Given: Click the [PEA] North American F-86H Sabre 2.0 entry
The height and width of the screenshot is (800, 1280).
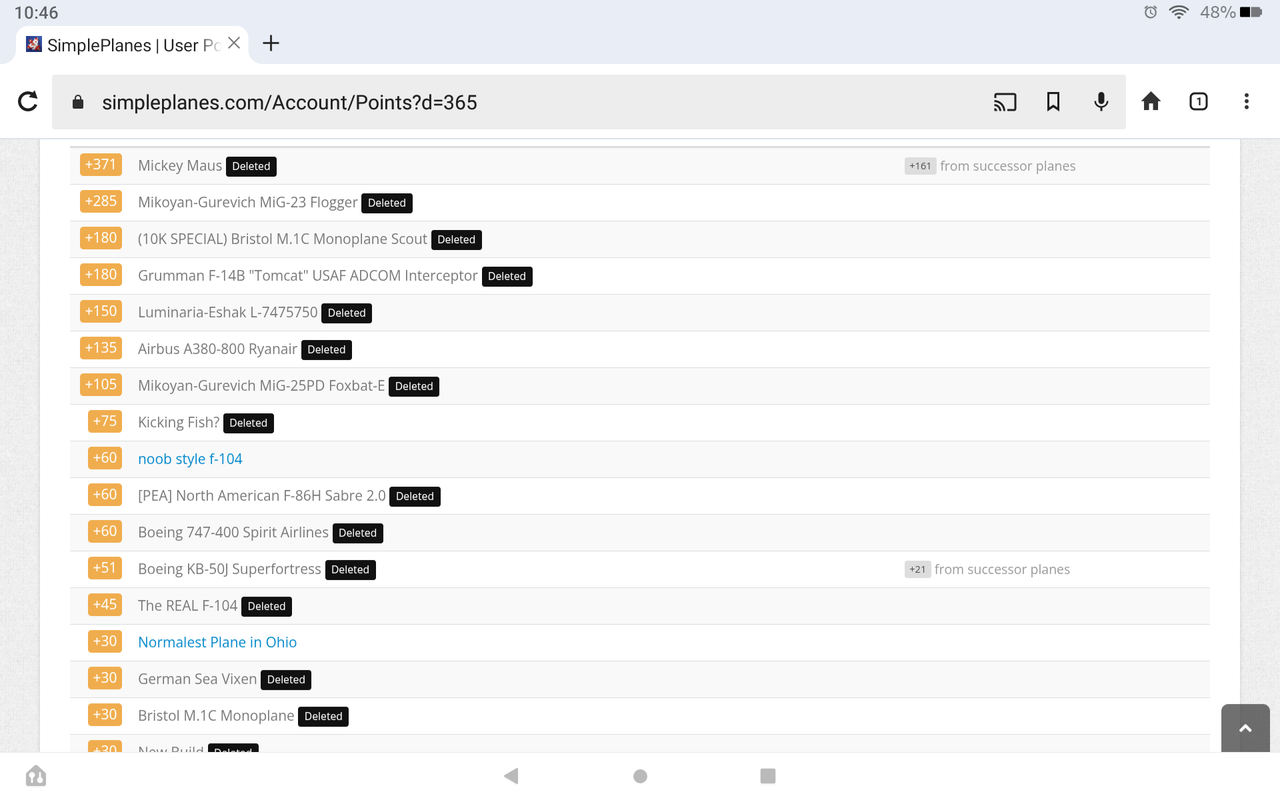Looking at the screenshot, I should 262,495.
